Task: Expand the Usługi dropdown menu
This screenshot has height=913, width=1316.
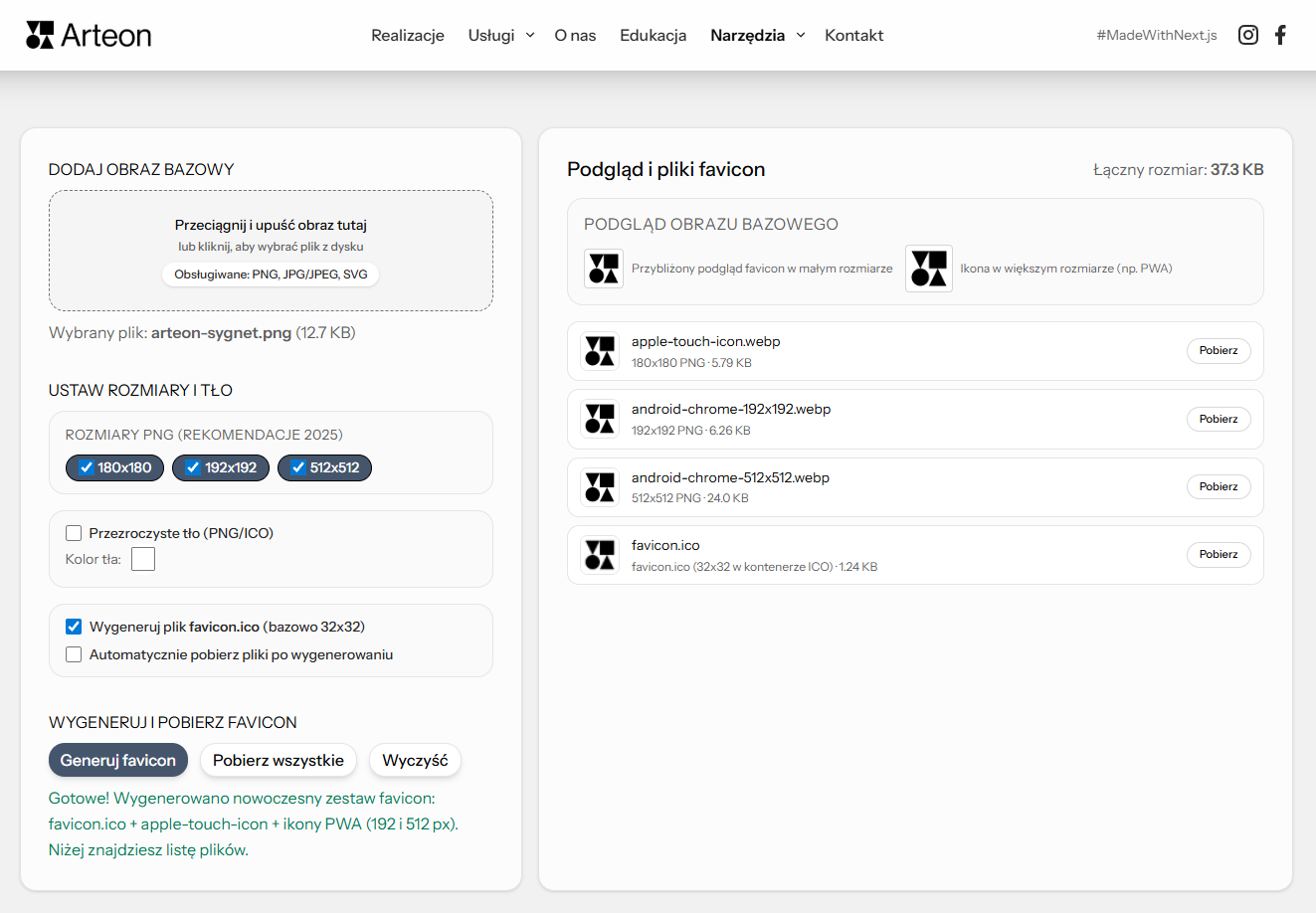Action: tap(500, 35)
